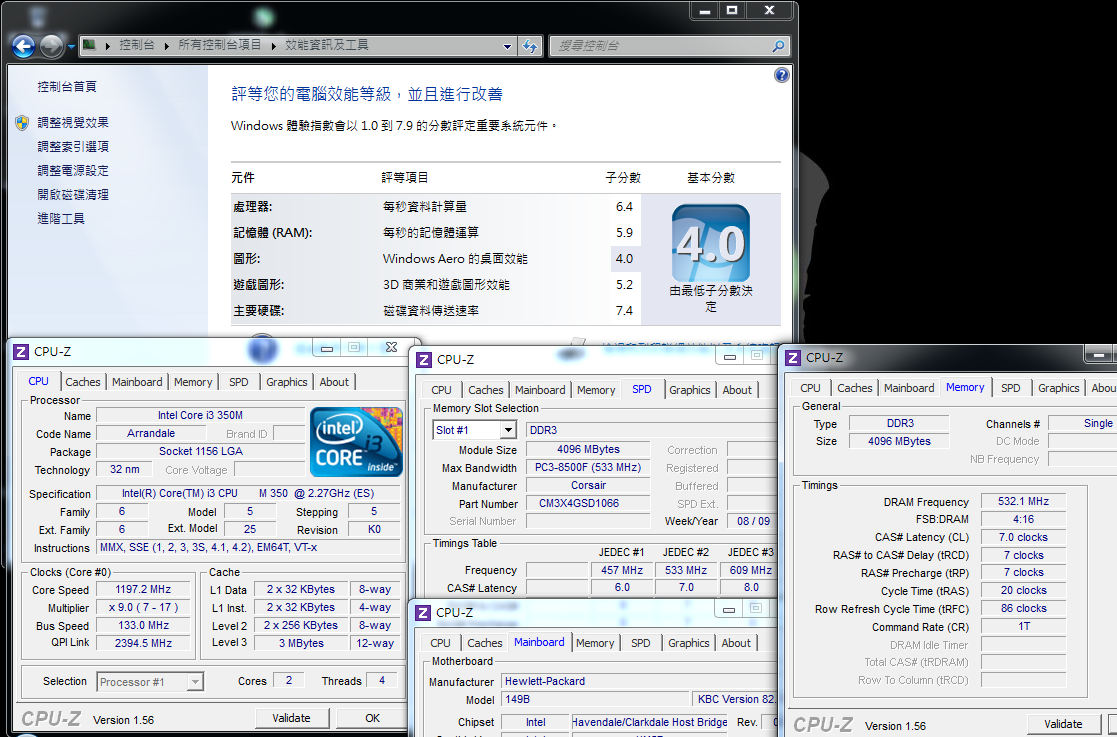Viewport: 1117px width, 737px height.
Task: Click the 4.0 base score badge
Action: coord(711,243)
